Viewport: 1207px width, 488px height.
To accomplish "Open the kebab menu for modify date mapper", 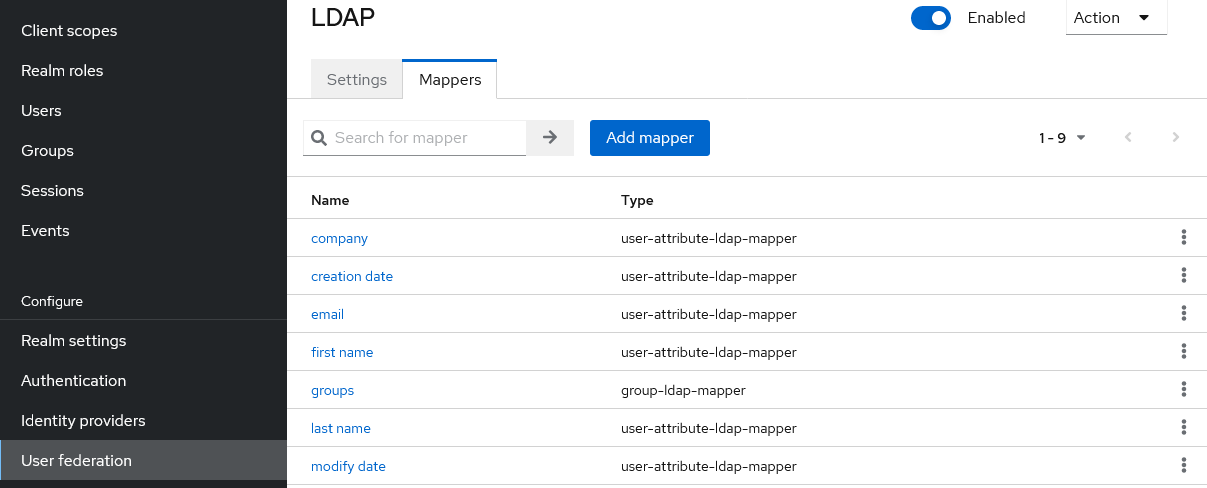I will coord(1183,466).
